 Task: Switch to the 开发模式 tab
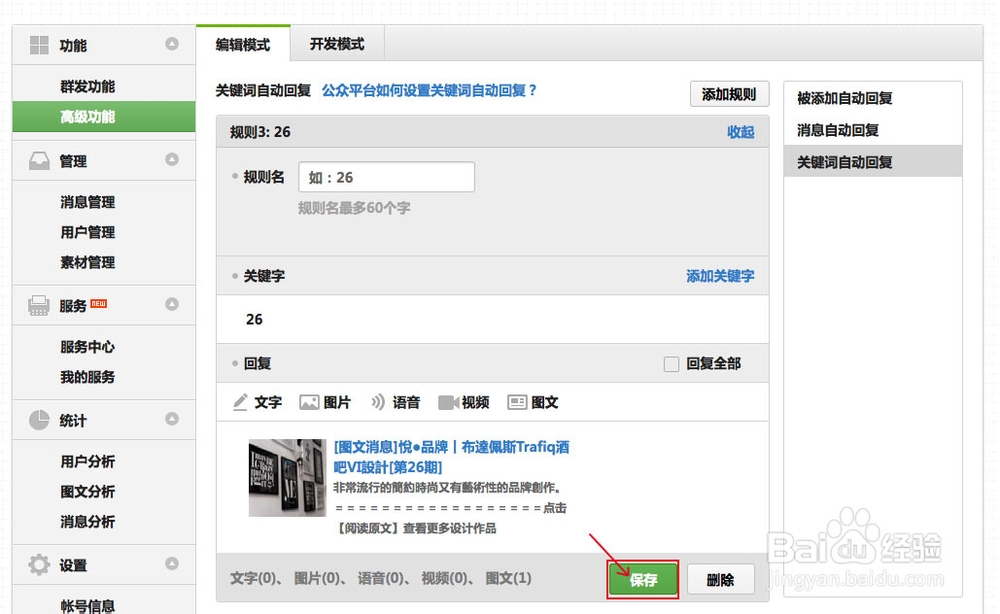pos(335,44)
